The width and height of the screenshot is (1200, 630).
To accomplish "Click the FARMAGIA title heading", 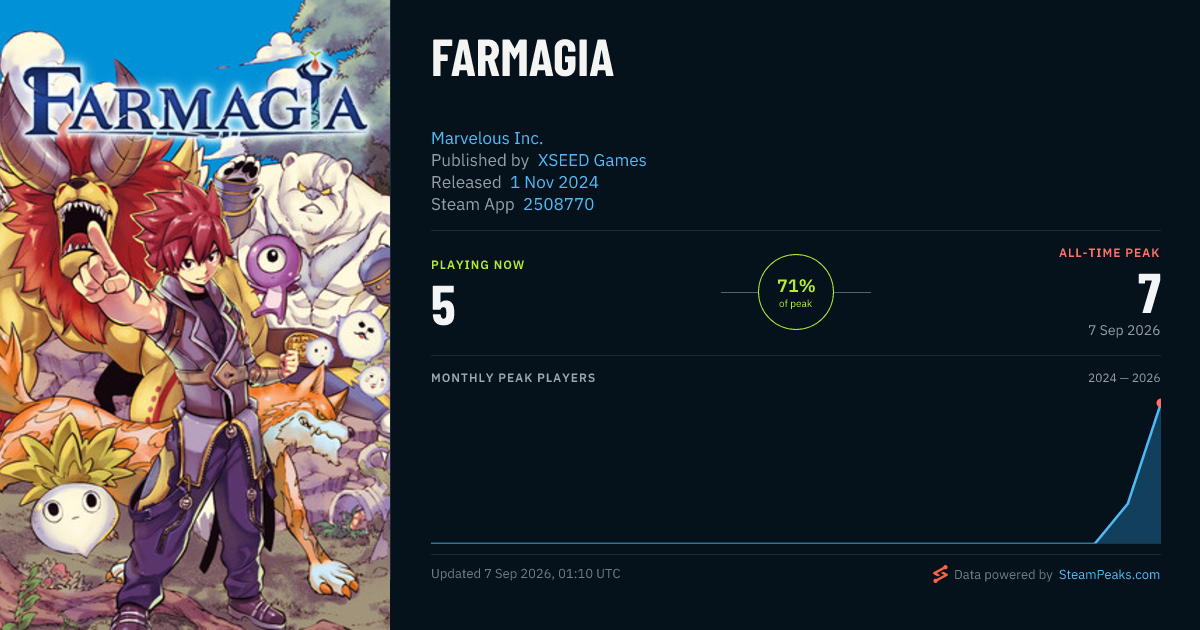I will (522, 59).
